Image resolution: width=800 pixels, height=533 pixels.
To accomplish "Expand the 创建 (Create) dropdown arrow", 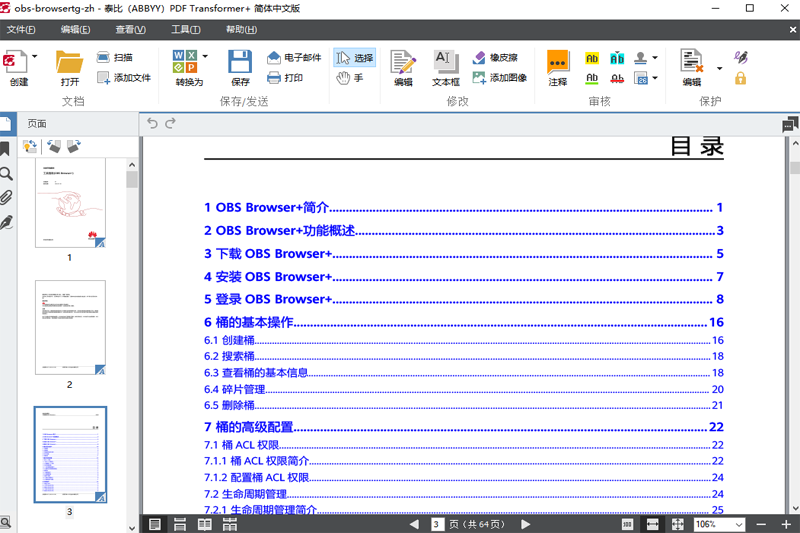I will pyautogui.click(x=34, y=57).
